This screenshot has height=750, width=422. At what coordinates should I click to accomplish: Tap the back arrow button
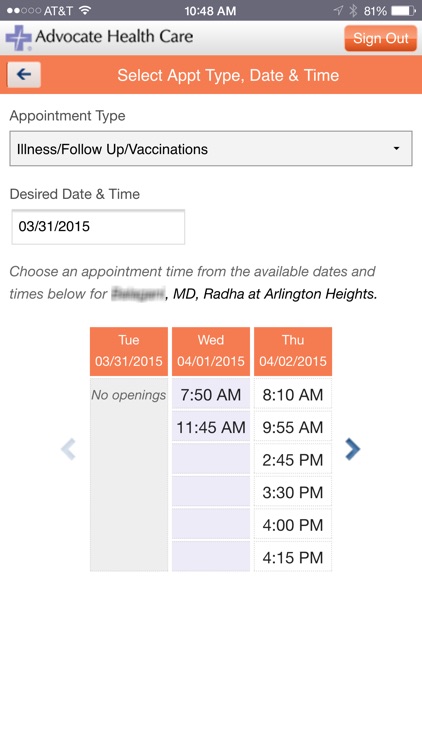tap(24, 75)
